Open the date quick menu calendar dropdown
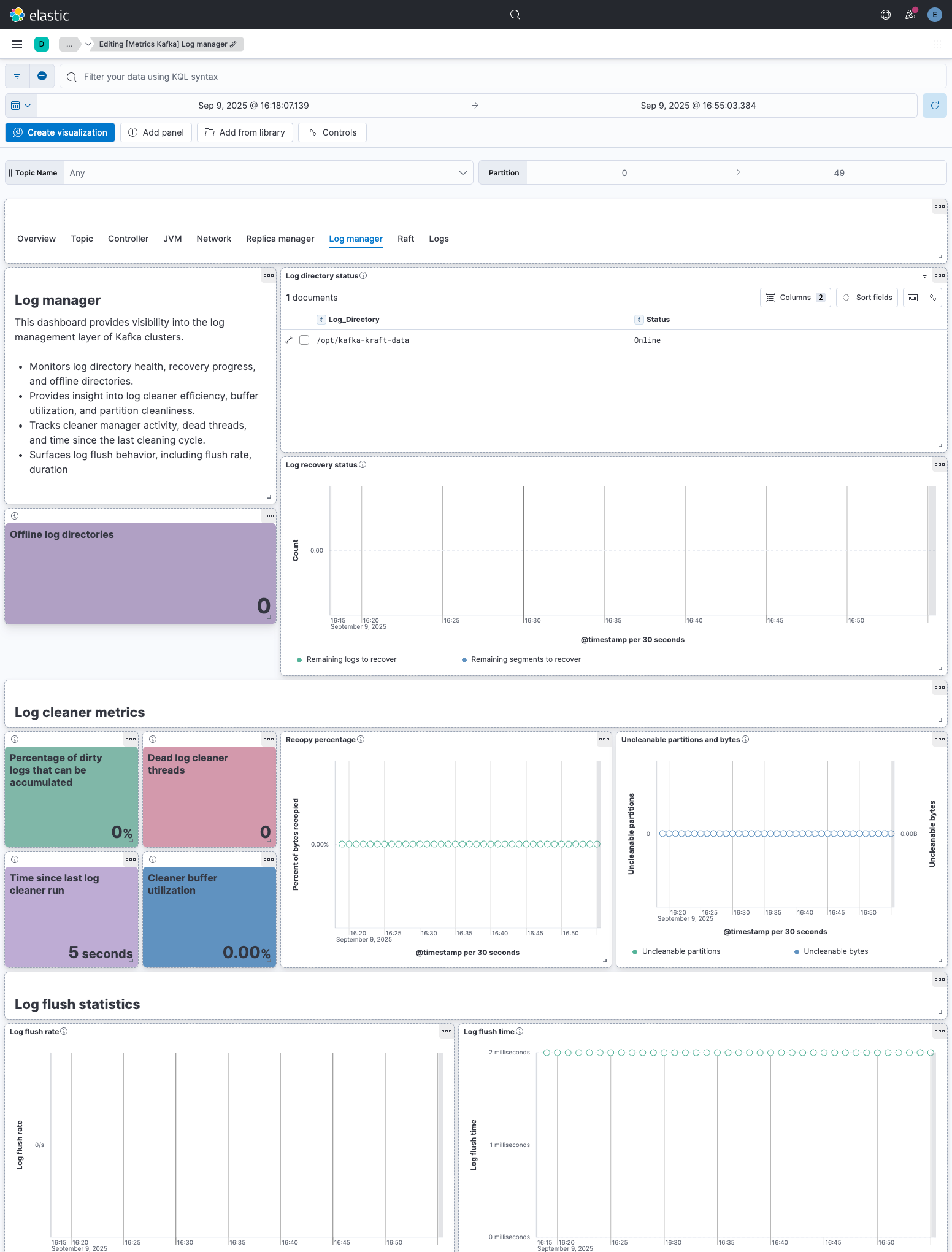Viewport: 952px width, 1252px height. pyautogui.click(x=21, y=106)
